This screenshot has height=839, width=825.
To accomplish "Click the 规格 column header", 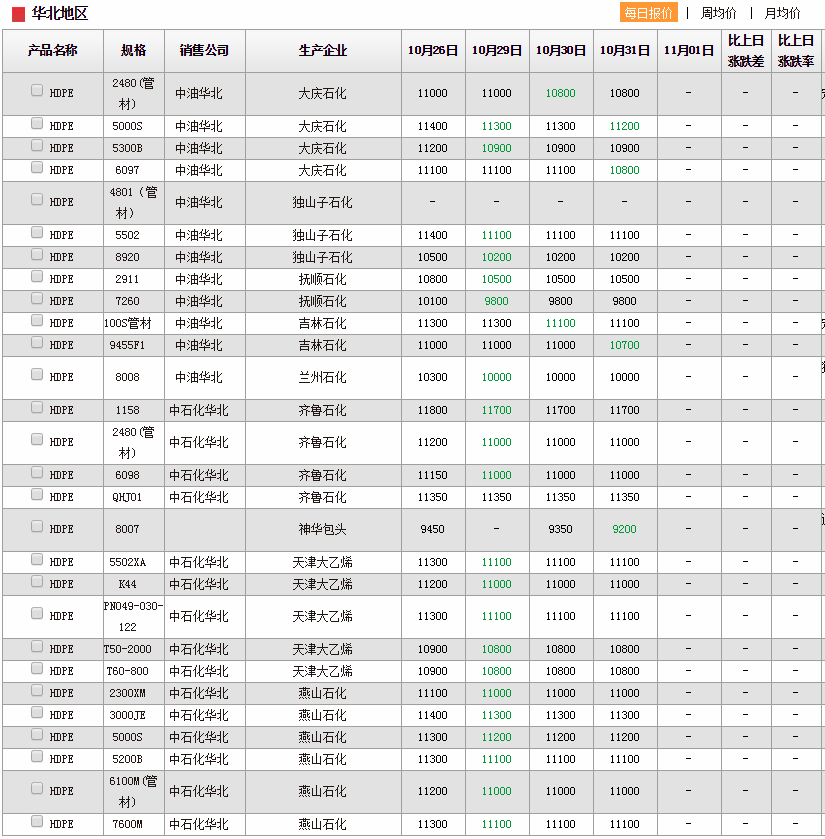I will tap(133, 51).
